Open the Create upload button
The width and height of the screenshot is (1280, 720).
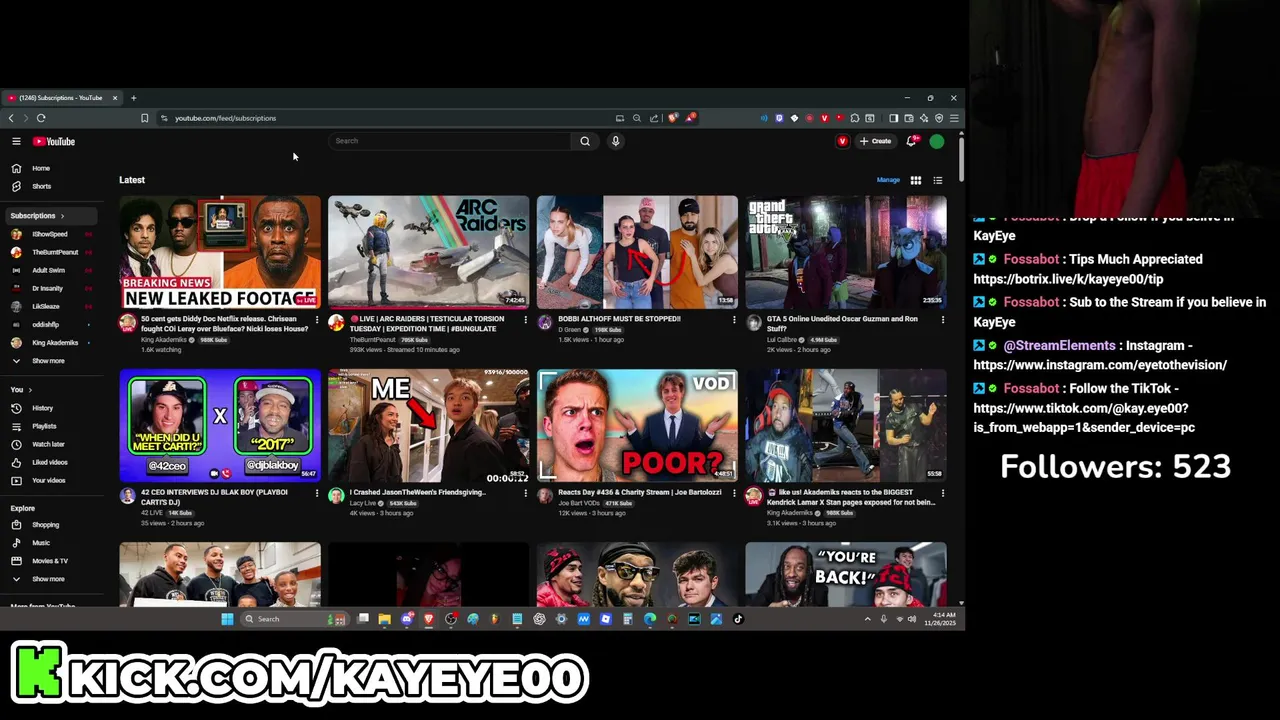click(875, 141)
